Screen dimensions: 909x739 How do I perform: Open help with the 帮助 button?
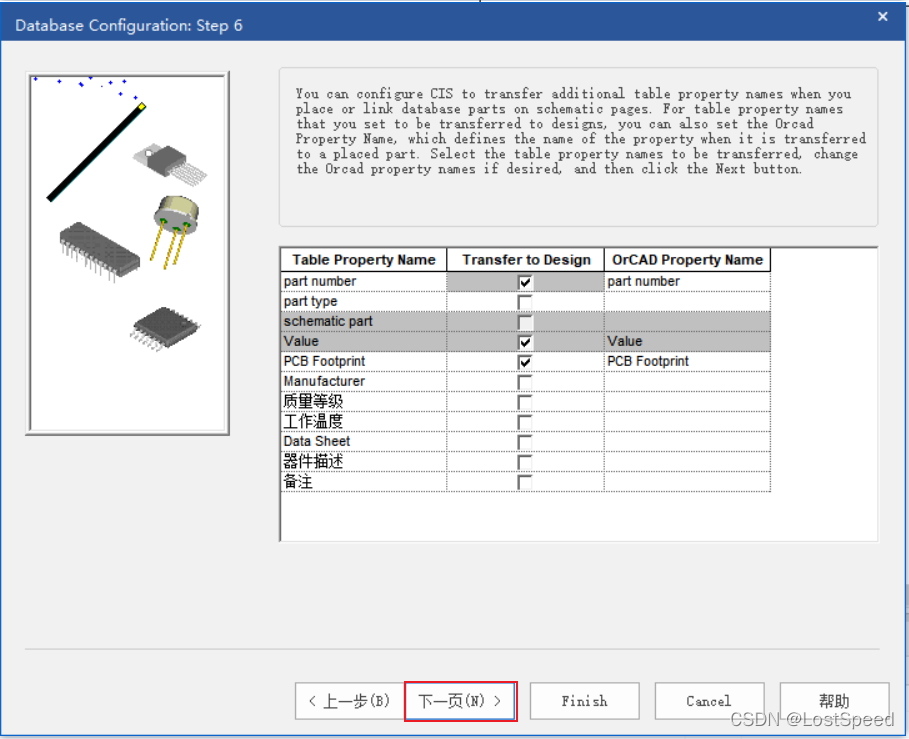[x=834, y=701]
